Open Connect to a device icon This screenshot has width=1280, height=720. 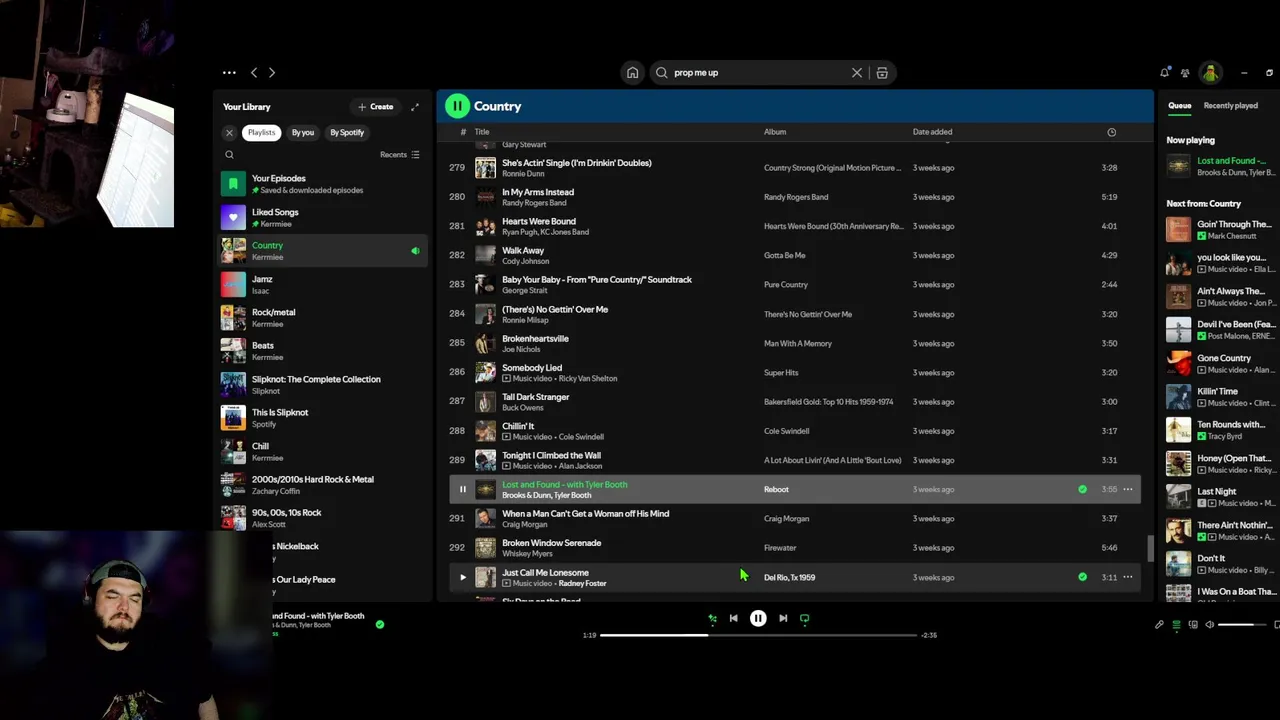point(1193,625)
